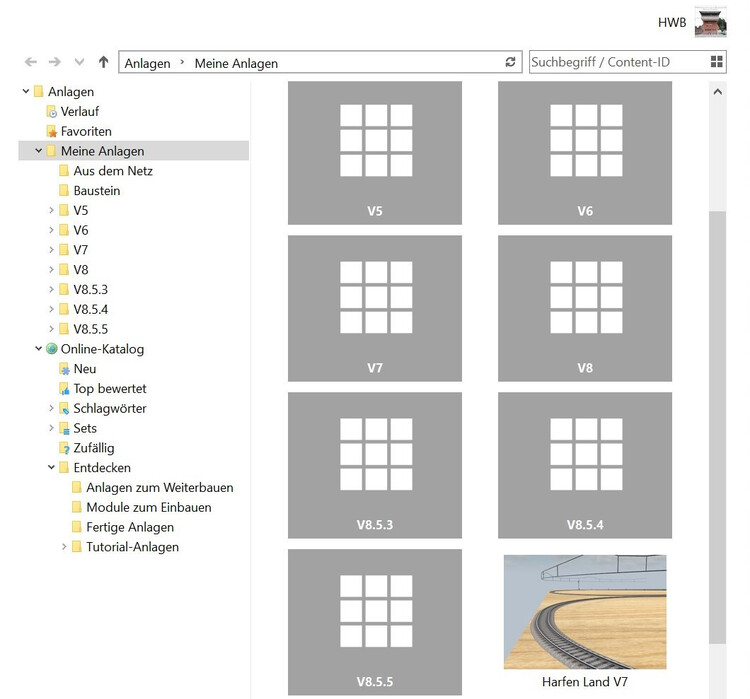Select the Anlagen root folder

(71, 91)
